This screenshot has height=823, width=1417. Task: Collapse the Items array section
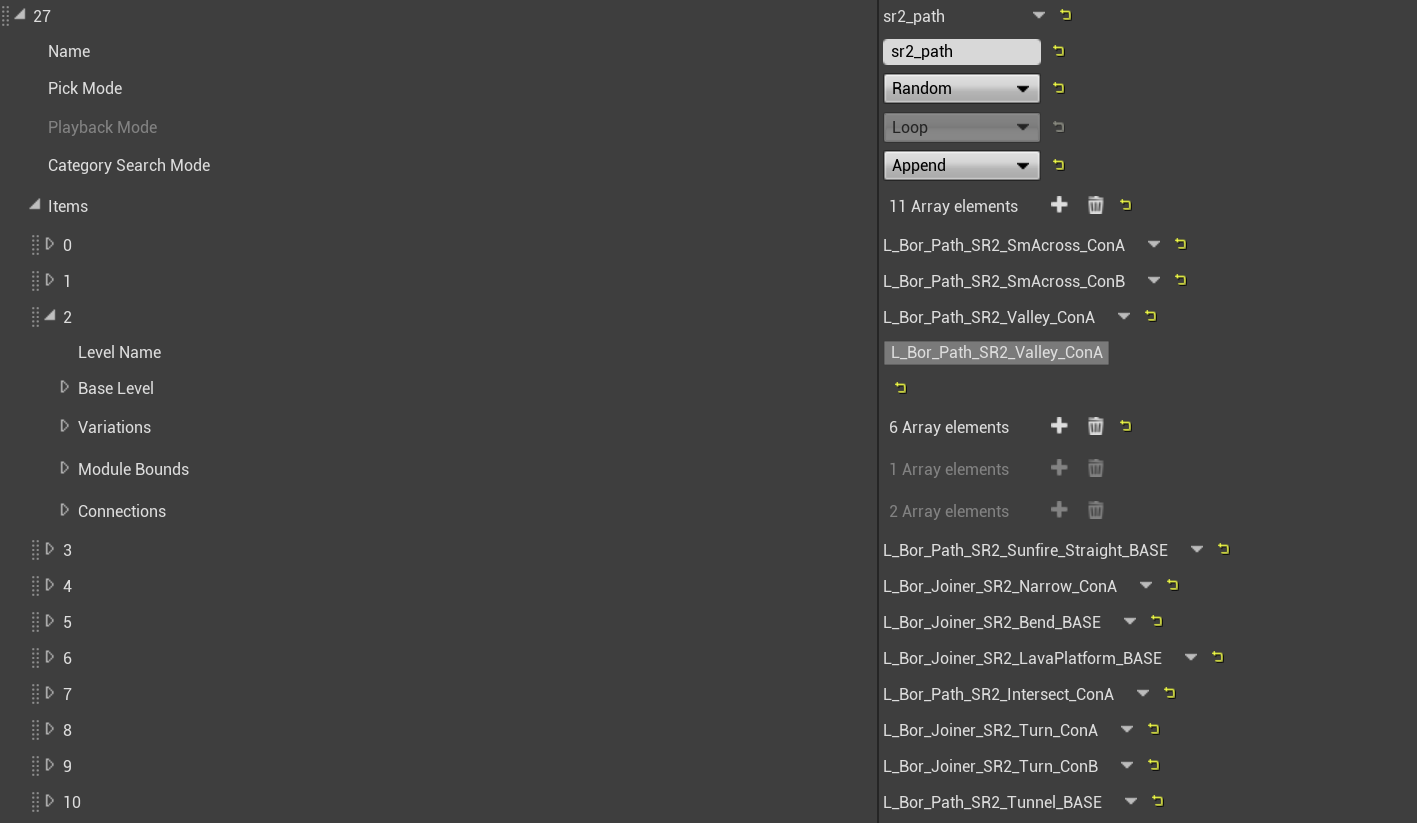(x=35, y=205)
